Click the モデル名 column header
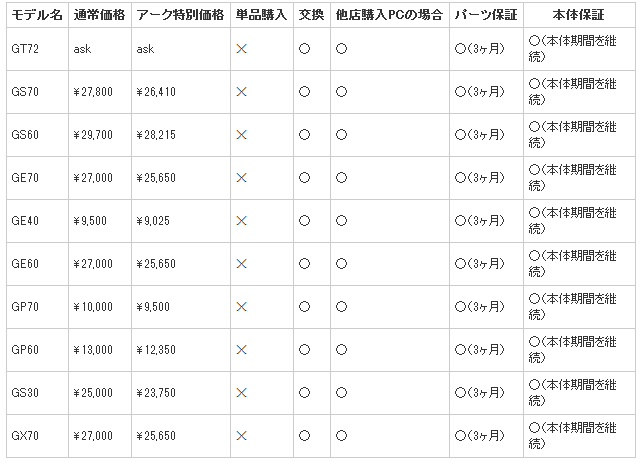The width and height of the screenshot is (644, 468). click(37, 16)
